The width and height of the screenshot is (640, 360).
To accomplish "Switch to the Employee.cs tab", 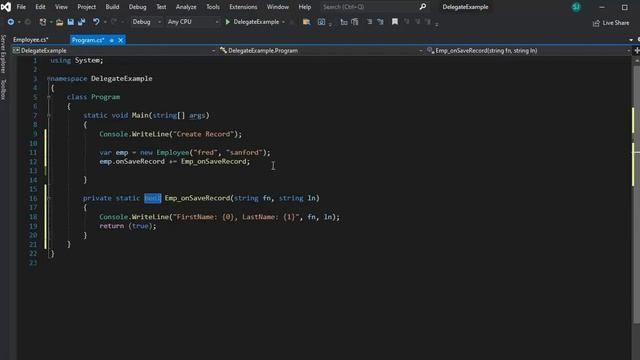I will pyautogui.click(x=31, y=40).
